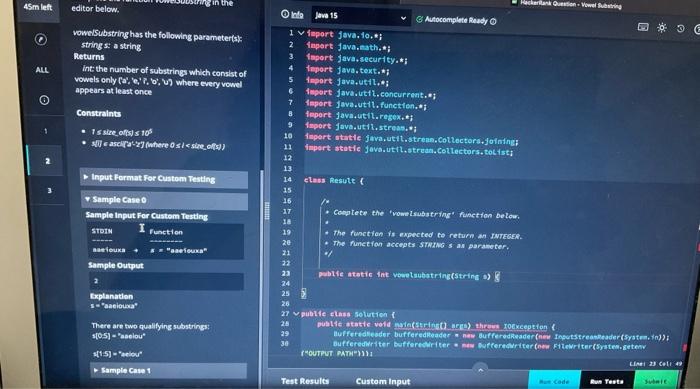Click the compass icon in the left sidebar
The height and width of the screenshot is (389, 700).
pos(41,40)
